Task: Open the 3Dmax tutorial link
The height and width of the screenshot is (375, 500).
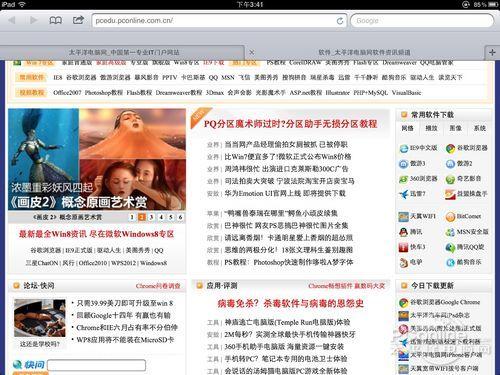Action: [x=215, y=93]
